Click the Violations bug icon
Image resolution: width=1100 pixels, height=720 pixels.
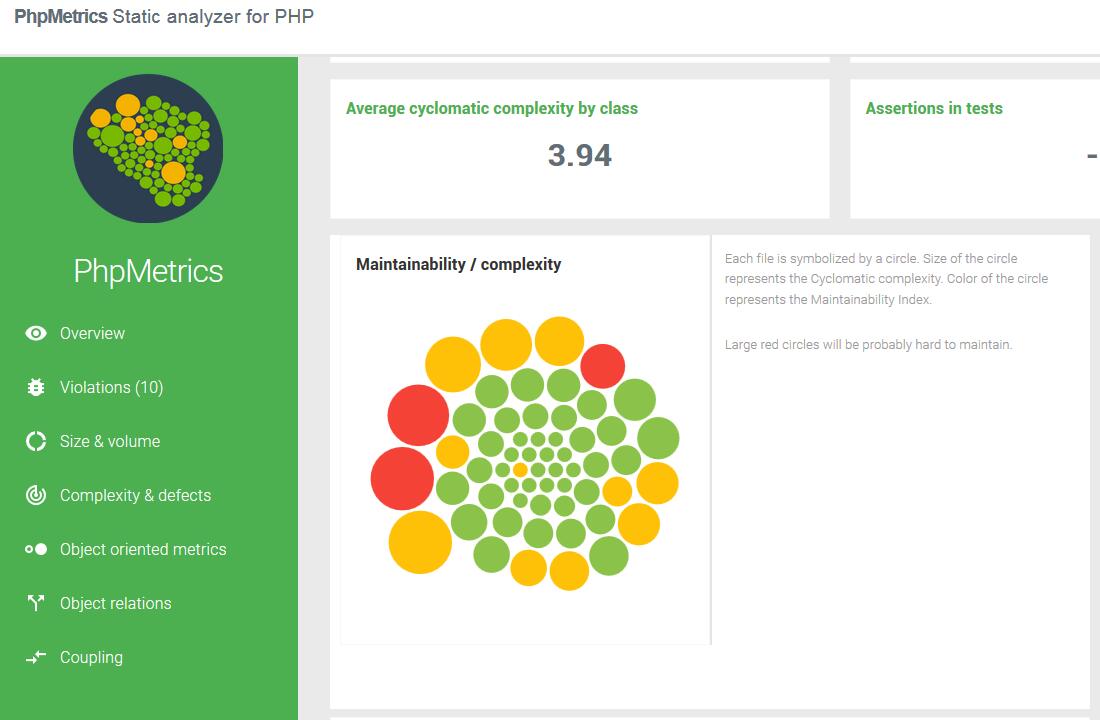pyautogui.click(x=36, y=387)
